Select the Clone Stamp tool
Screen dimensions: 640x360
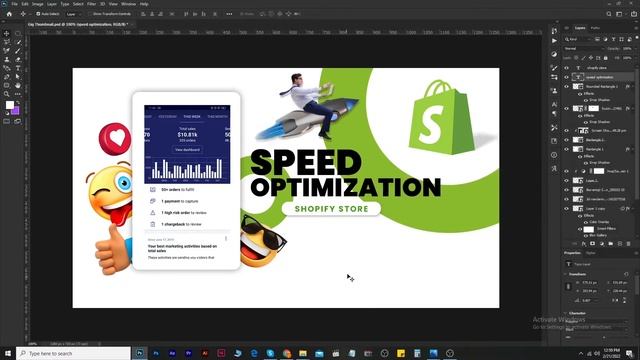7,60
